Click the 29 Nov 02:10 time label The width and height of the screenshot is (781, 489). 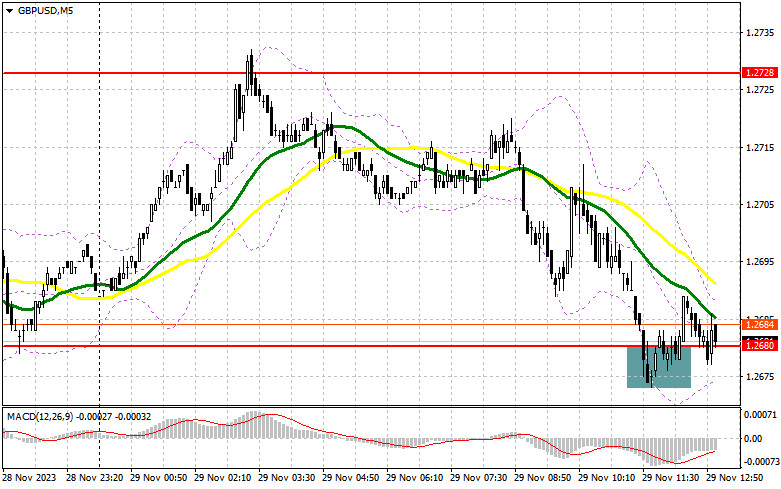(x=223, y=478)
